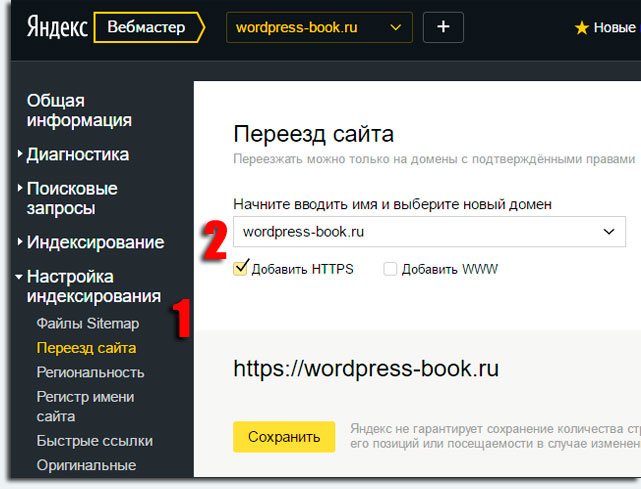This screenshot has height=489, width=641.
Task: Open the wordpress-book.ru site selector in header
Action: [x=319, y=27]
